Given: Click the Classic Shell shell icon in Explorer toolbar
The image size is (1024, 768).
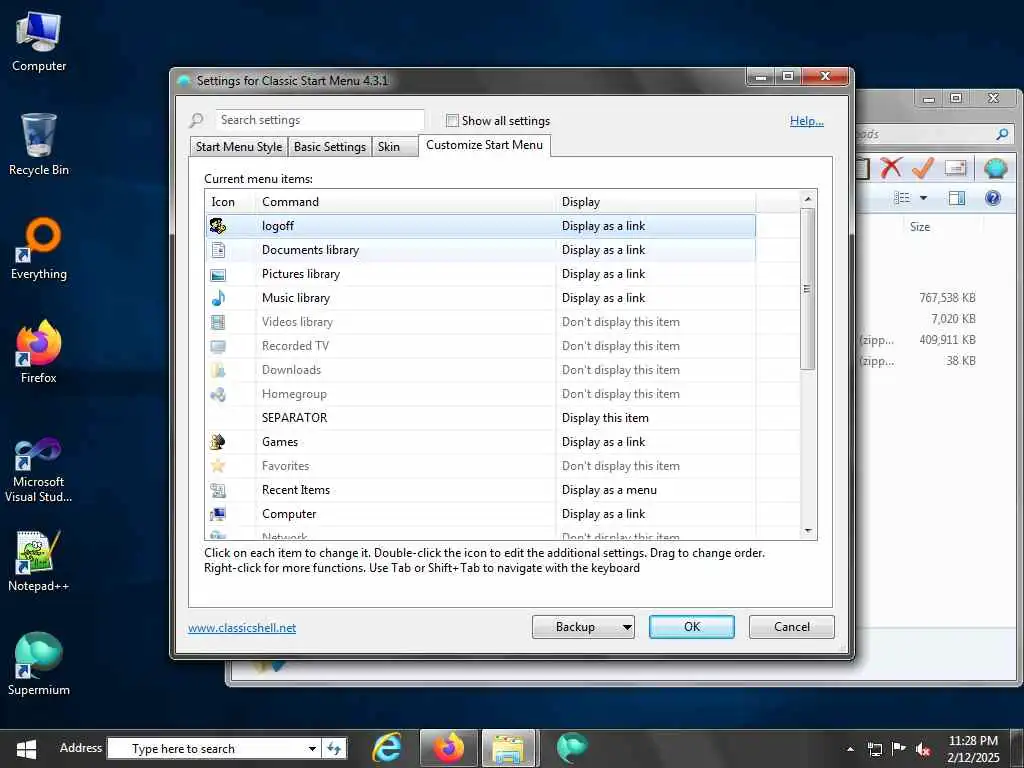Looking at the screenshot, I should [995, 168].
